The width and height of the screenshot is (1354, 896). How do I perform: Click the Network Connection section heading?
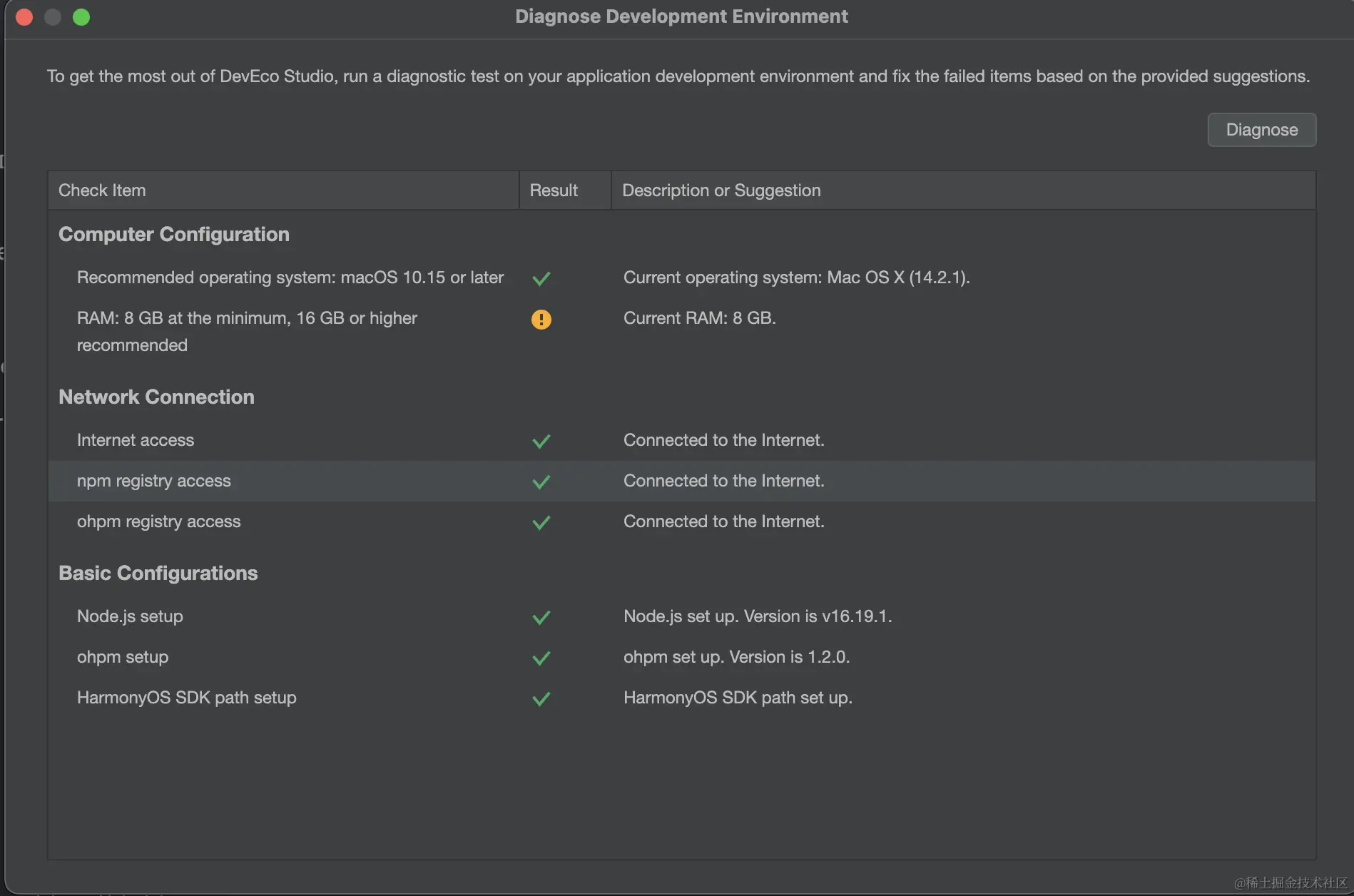click(156, 397)
